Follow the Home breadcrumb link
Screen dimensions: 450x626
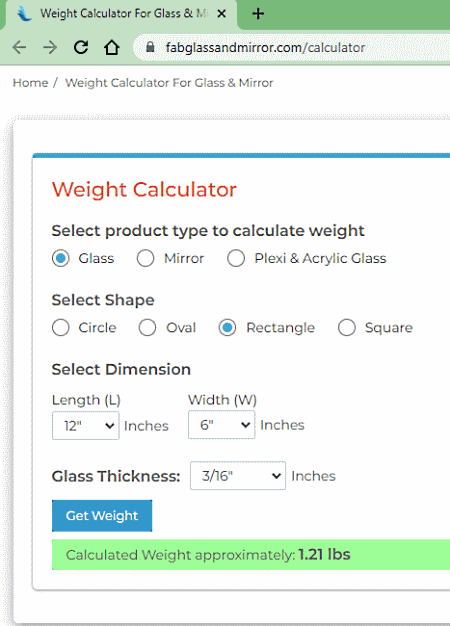[x=30, y=83]
